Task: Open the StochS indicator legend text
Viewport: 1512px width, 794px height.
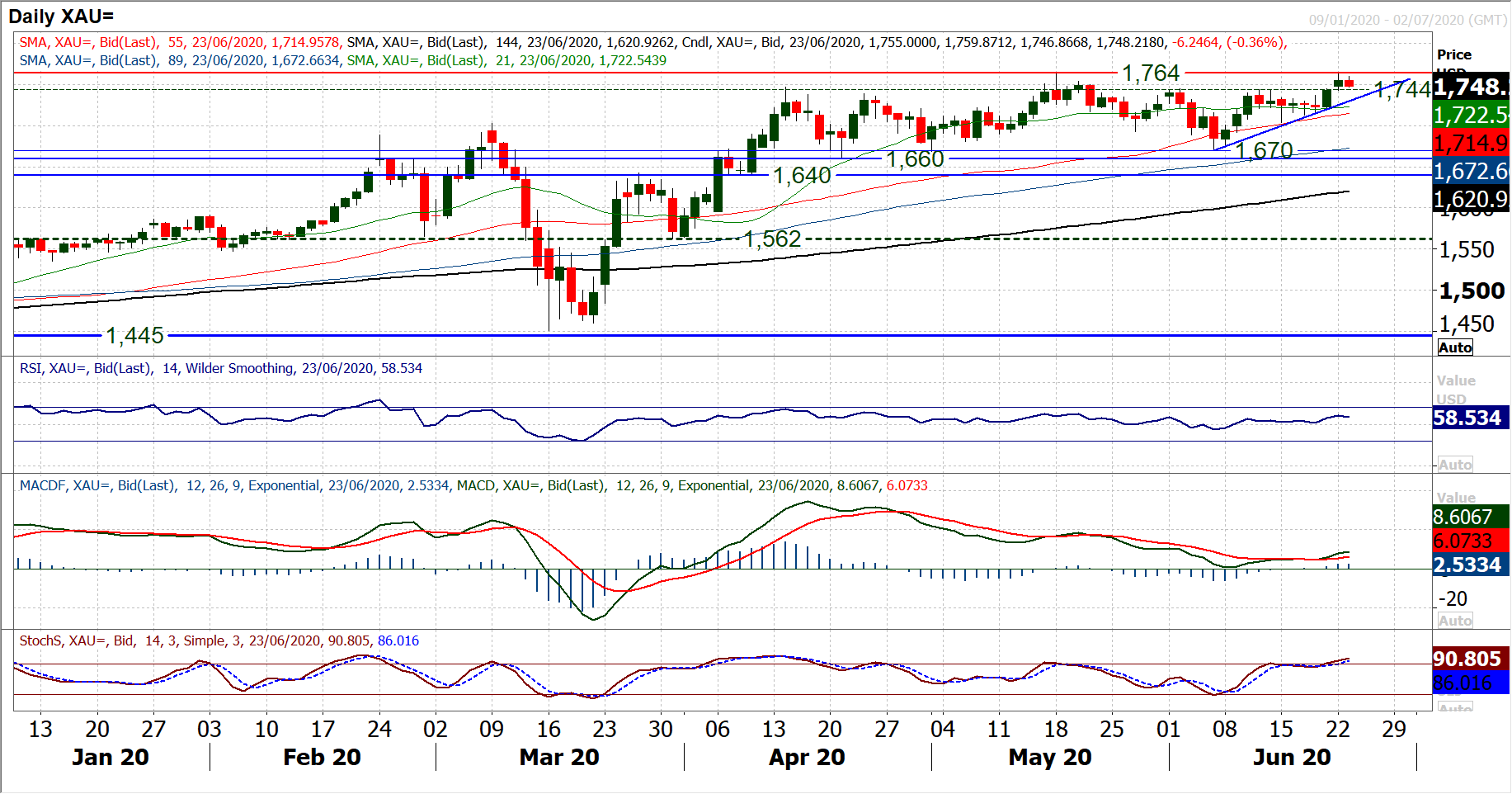Action: (x=219, y=640)
